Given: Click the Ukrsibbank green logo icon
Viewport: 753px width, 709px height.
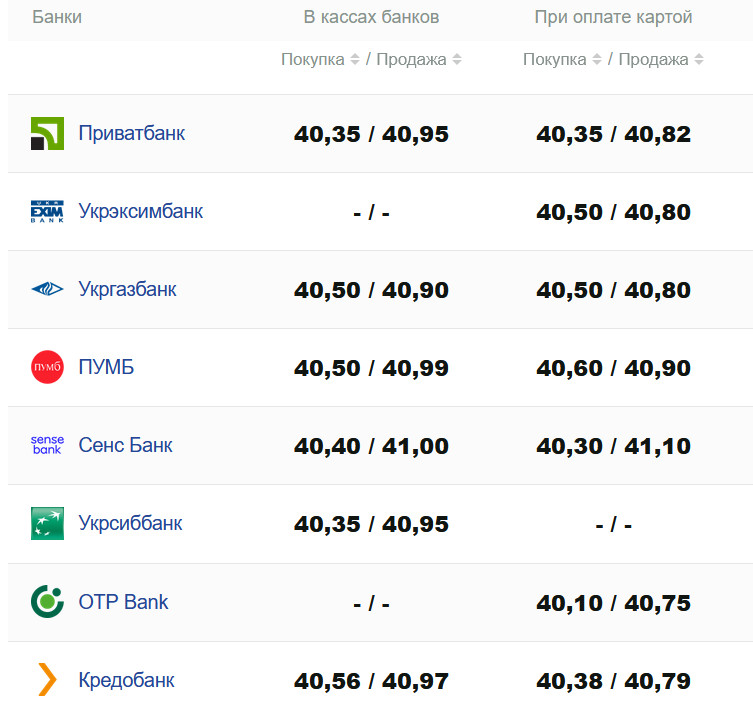Looking at the screenshot, I should 47,523.
